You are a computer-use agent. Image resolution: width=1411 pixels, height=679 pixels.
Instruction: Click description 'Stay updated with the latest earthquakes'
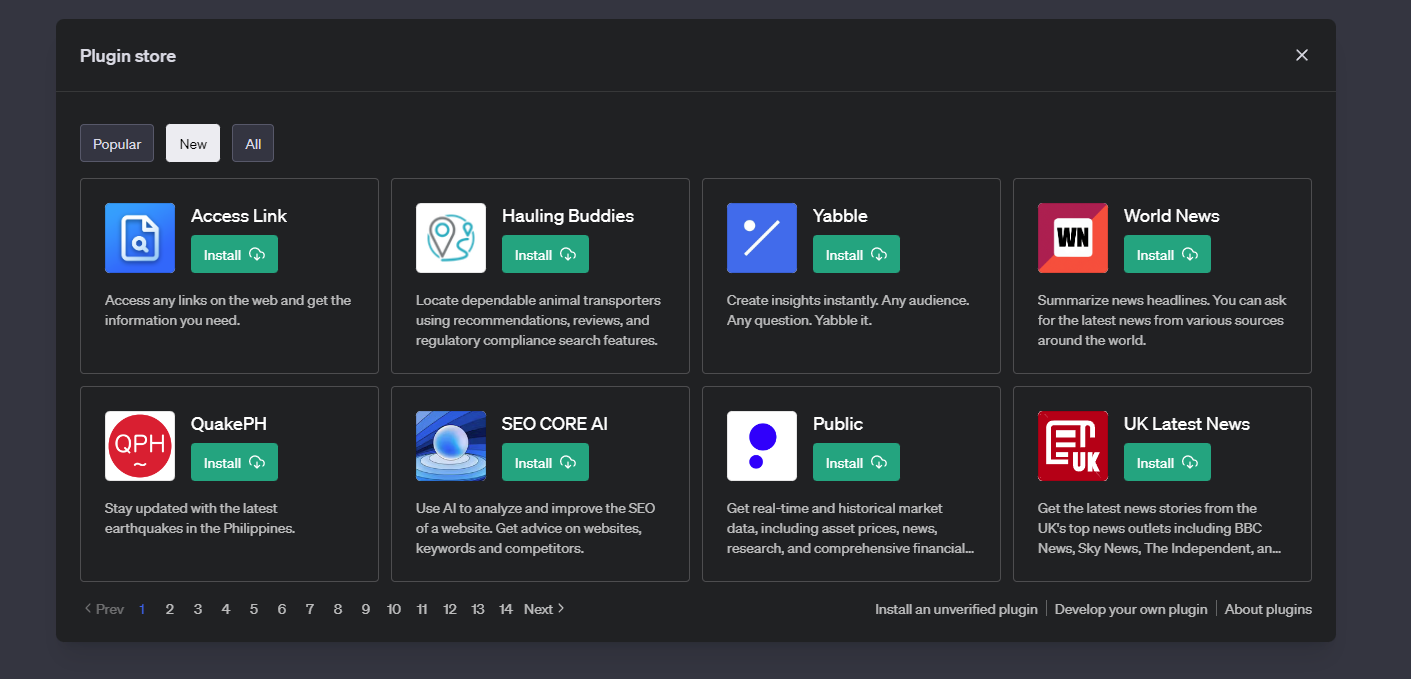200,518
